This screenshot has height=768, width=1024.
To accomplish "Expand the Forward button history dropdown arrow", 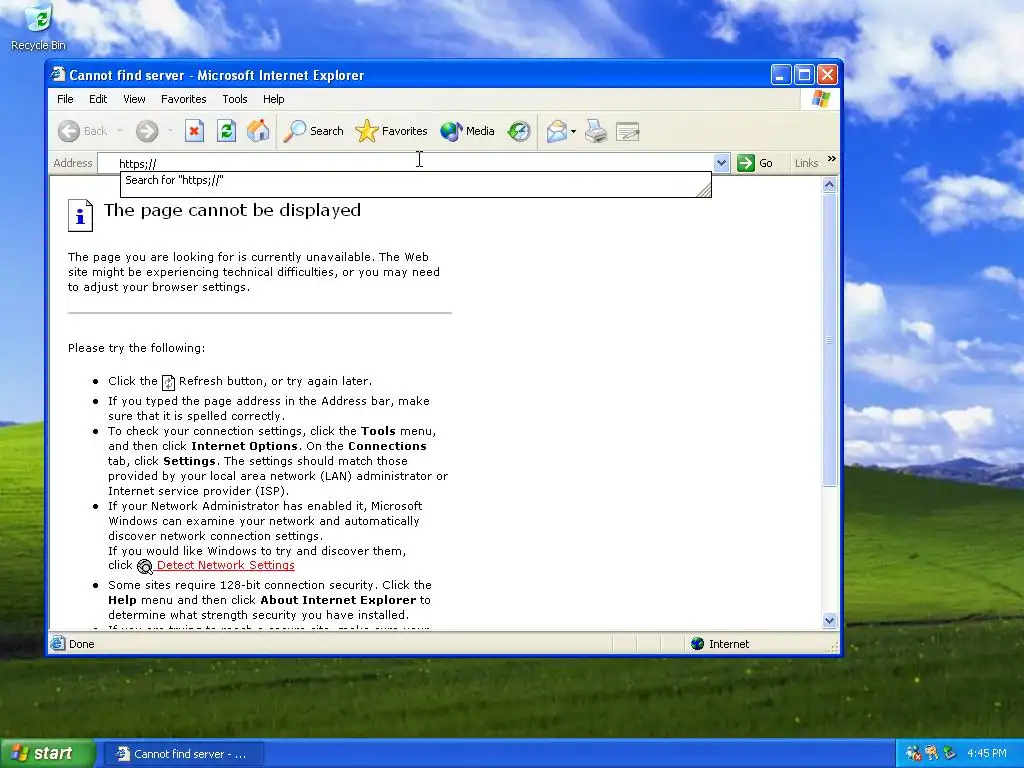I will (x=170, y=131).
